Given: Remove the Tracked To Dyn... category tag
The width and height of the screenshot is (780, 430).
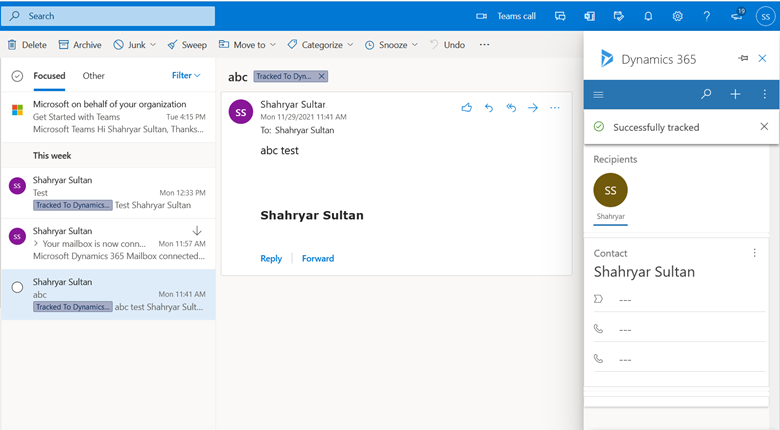Looking at the screenshot, I should point(321,76).
